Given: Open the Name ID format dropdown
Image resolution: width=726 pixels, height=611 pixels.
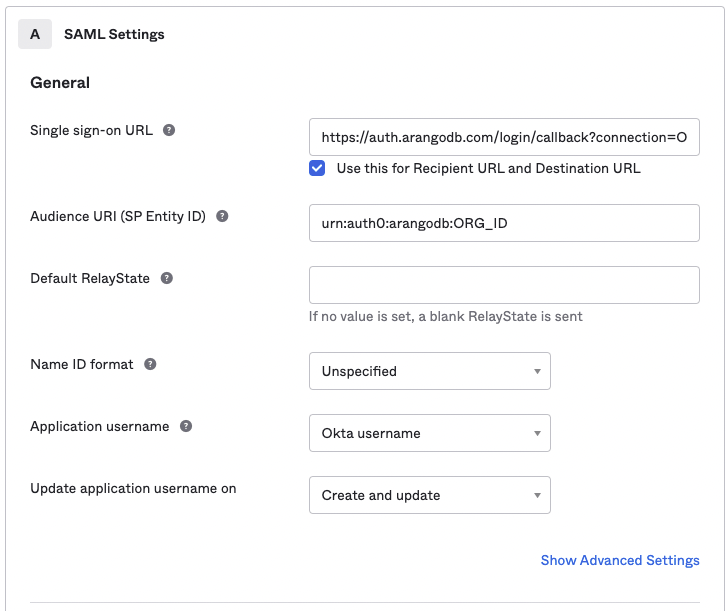Looking at the screenshot, I should pos(430,371).
